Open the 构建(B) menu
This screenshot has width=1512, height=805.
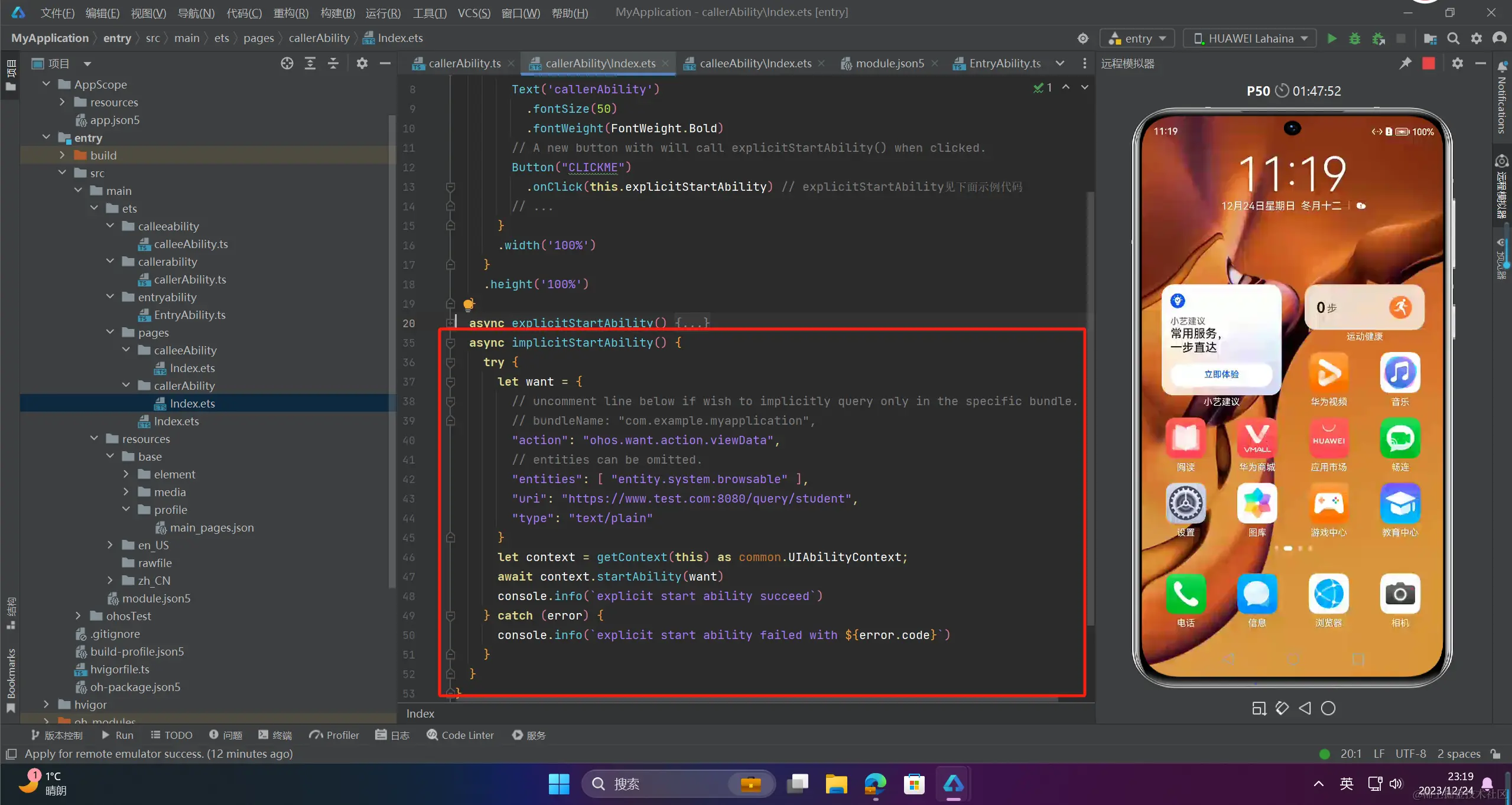(x=337, y=12)
